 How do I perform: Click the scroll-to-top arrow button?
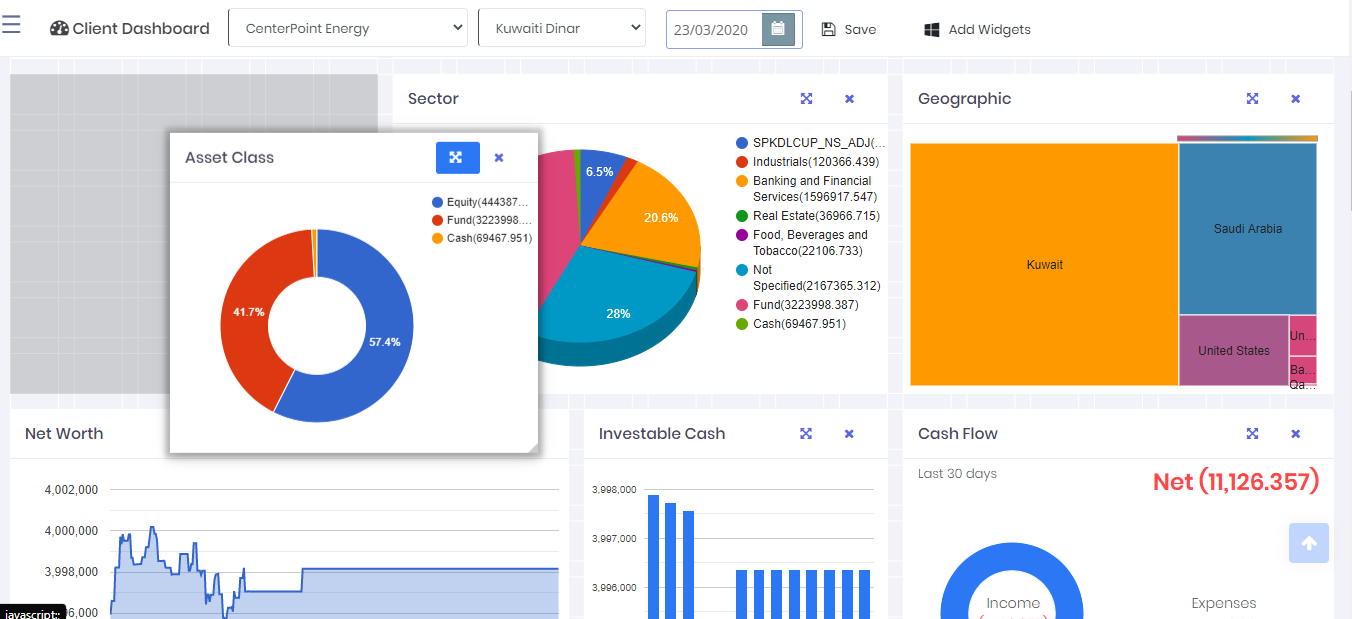click(x=1309, y=543)
